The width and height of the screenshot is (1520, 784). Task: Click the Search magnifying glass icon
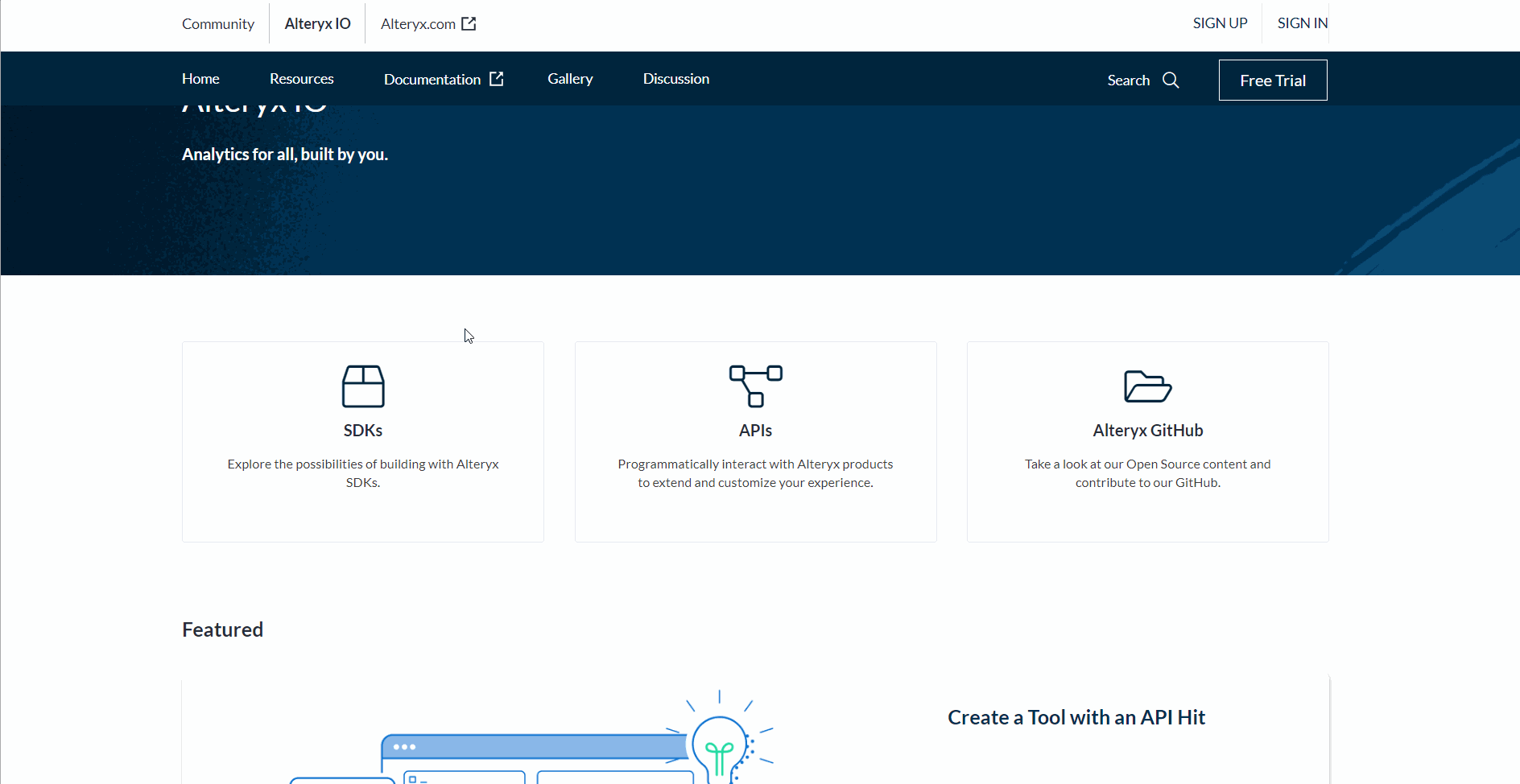(x=1171, y=80)
